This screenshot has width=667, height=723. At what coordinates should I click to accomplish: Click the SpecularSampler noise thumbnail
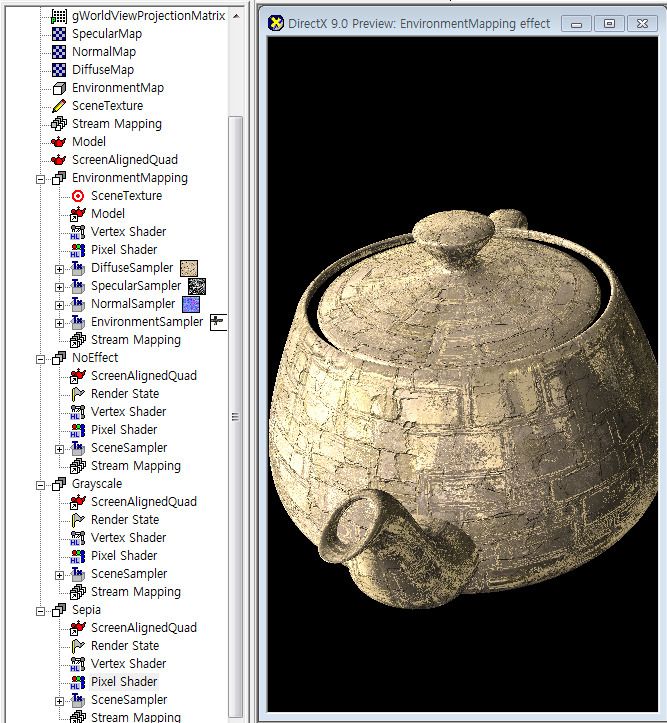[x=197, y=286]
